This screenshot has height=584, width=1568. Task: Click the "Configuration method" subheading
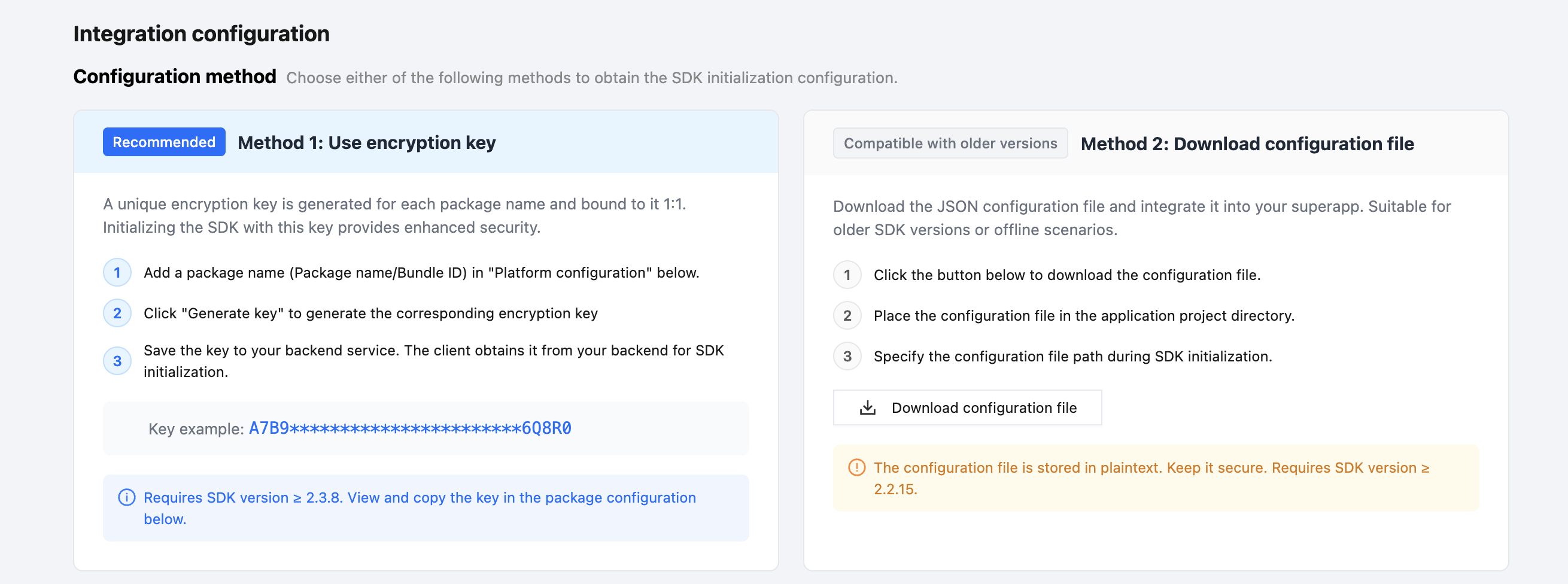175,77
